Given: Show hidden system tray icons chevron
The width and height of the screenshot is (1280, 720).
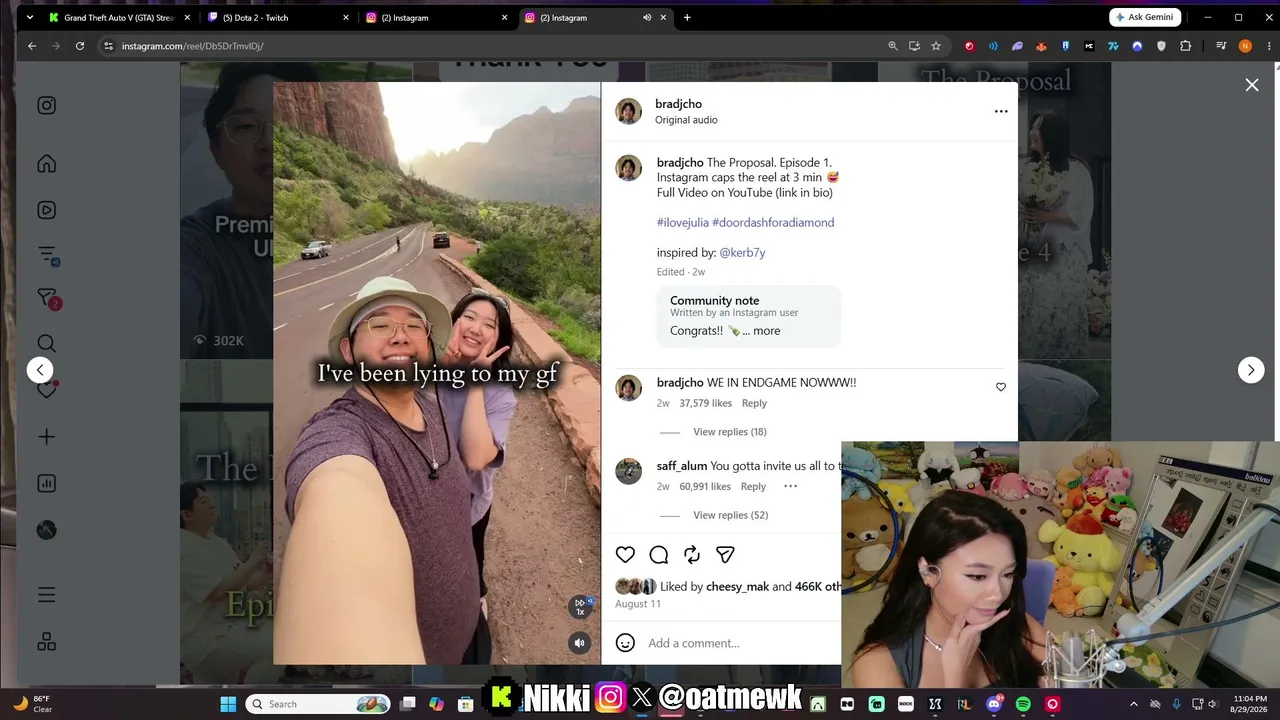Looking at the screenshot, I should coord(1133,704).
